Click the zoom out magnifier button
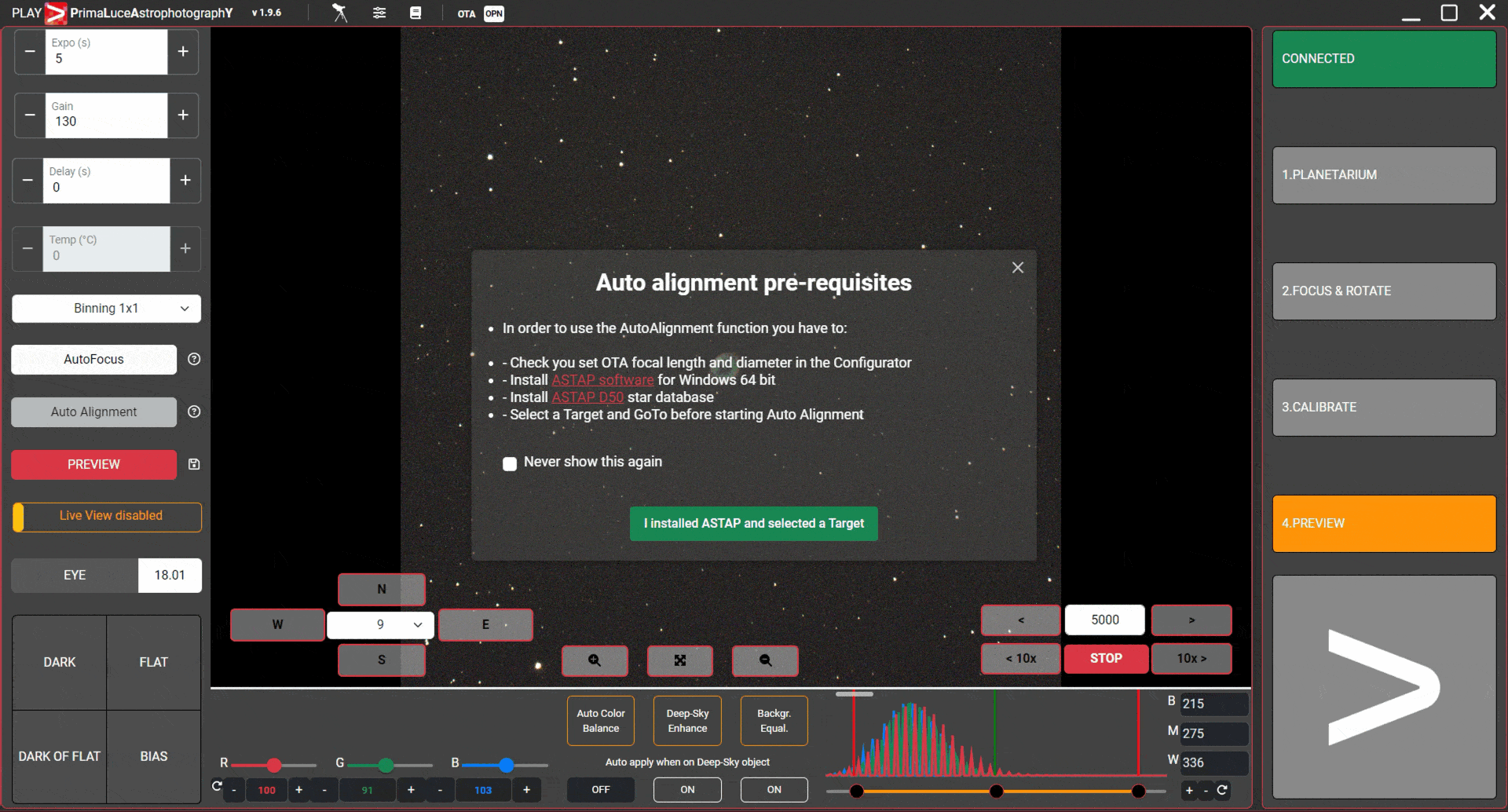The image size is (1508, 812). point(765,660)
